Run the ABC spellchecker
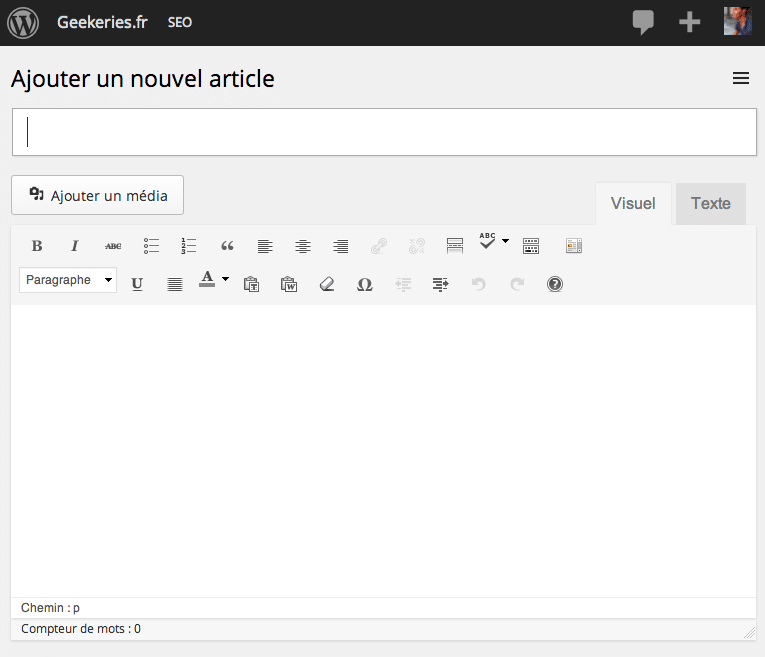765x657 pixels. [x=487, y=241]
